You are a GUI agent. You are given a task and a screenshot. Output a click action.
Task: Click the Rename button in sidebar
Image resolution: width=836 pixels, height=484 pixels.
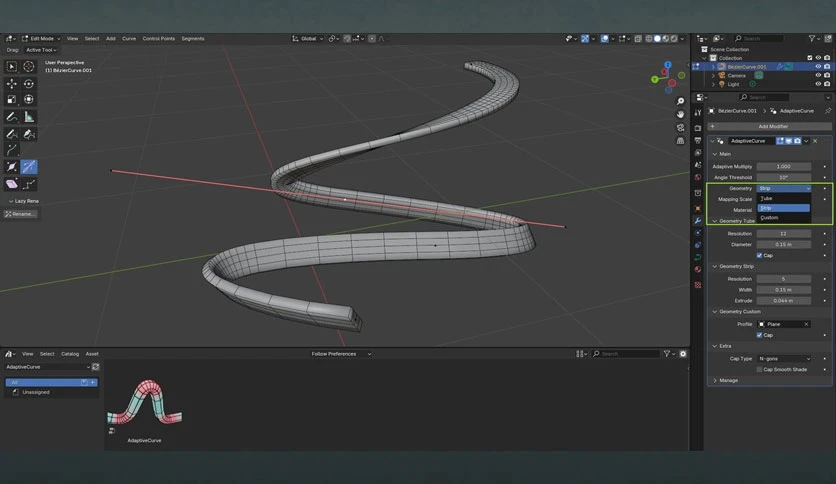(20, 214)
